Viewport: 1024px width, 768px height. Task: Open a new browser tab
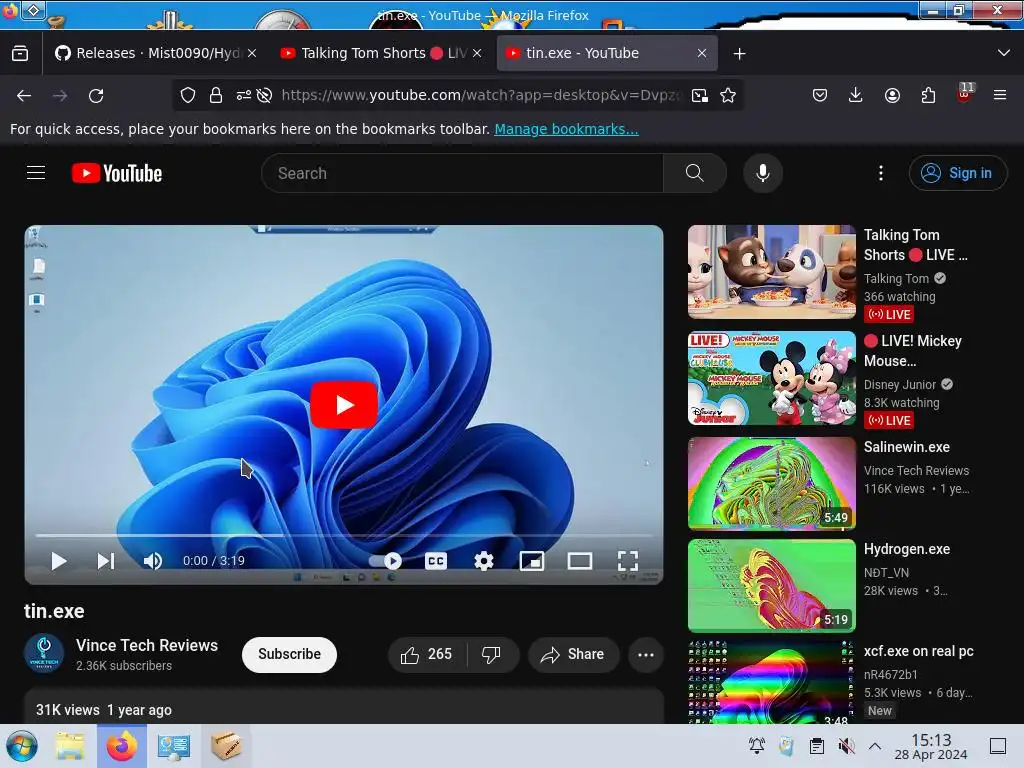739,54
